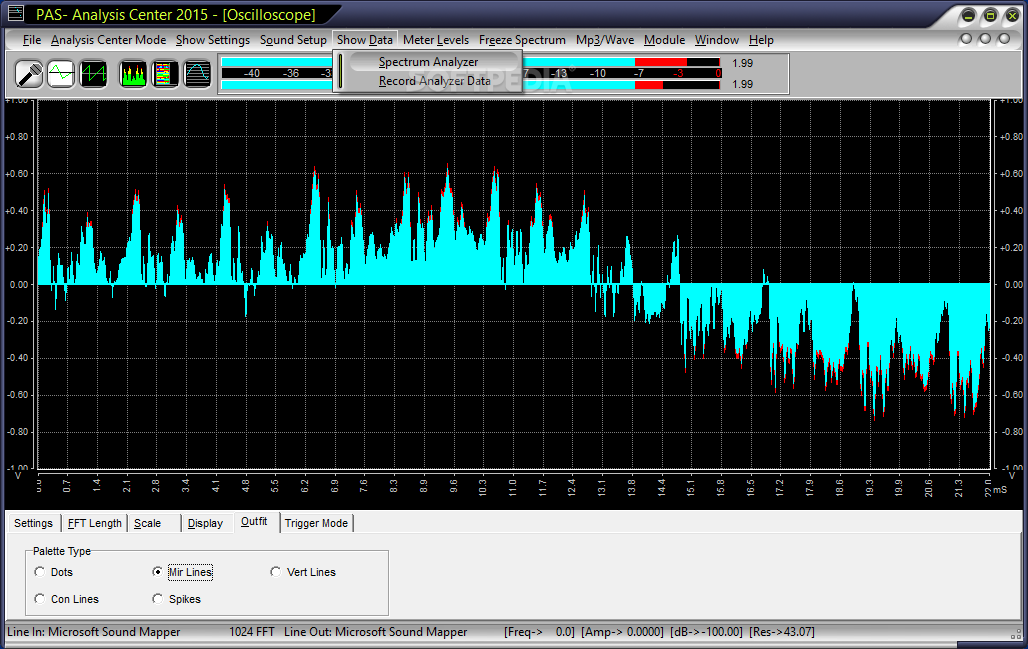Open the Module menu
Viewport: 1028px width, 649px height.
[x=664, y=40]
